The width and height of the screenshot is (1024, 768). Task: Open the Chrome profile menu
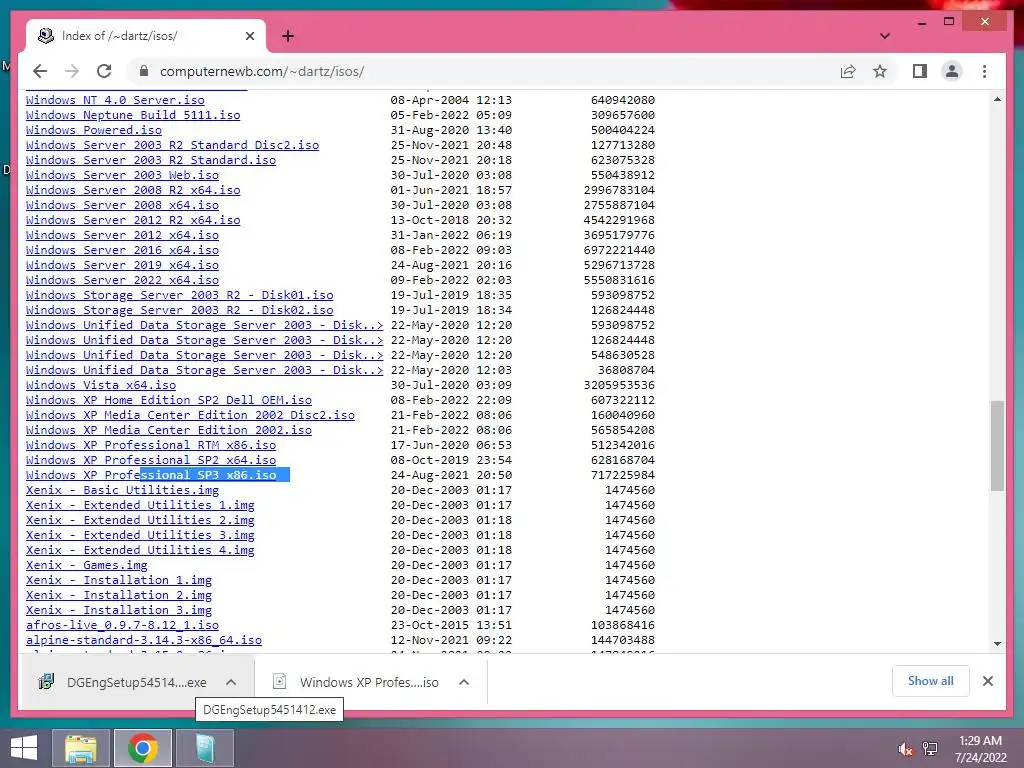(x=952, y=71)
